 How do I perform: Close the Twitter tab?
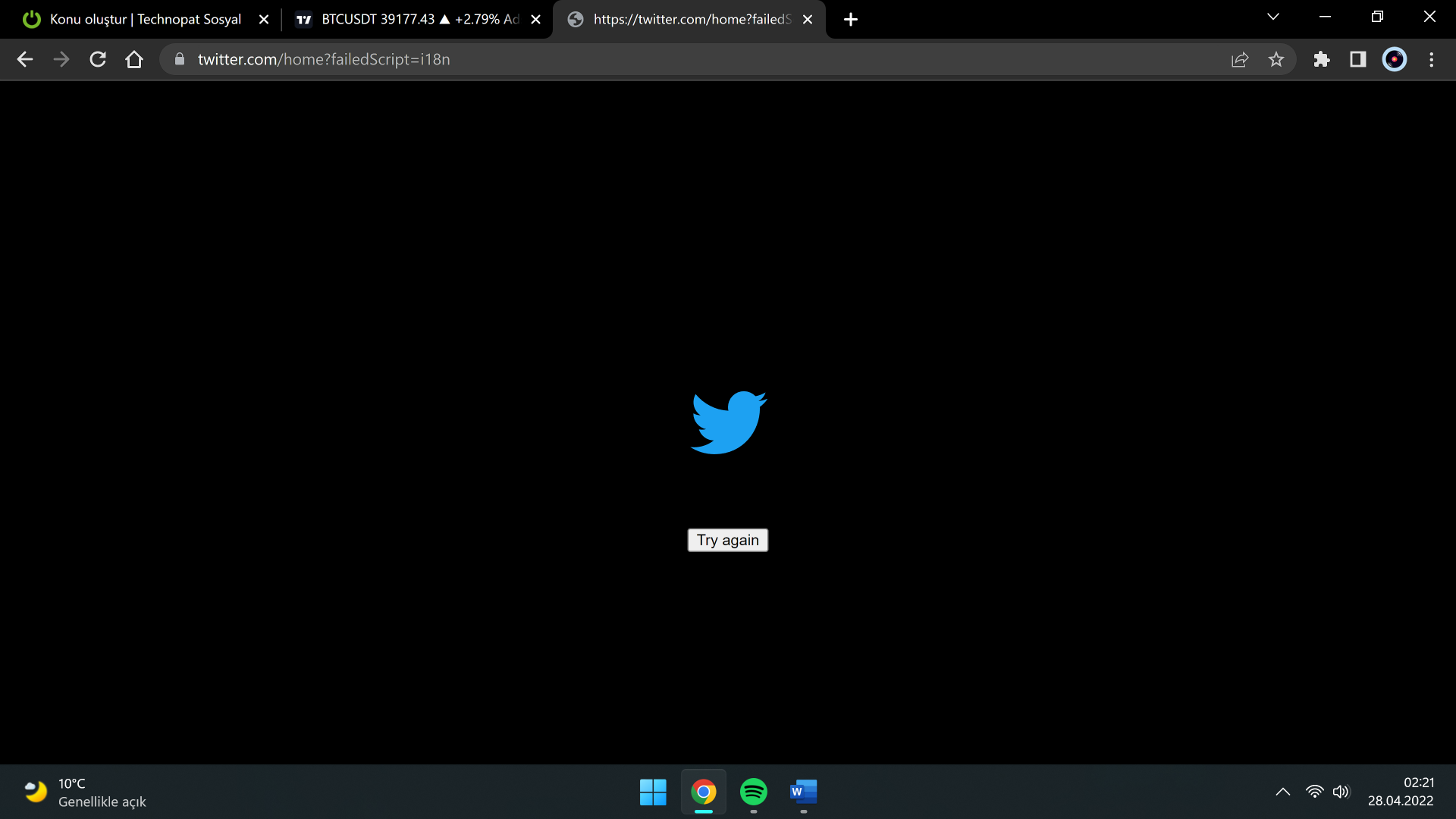[x=808, y=20]
